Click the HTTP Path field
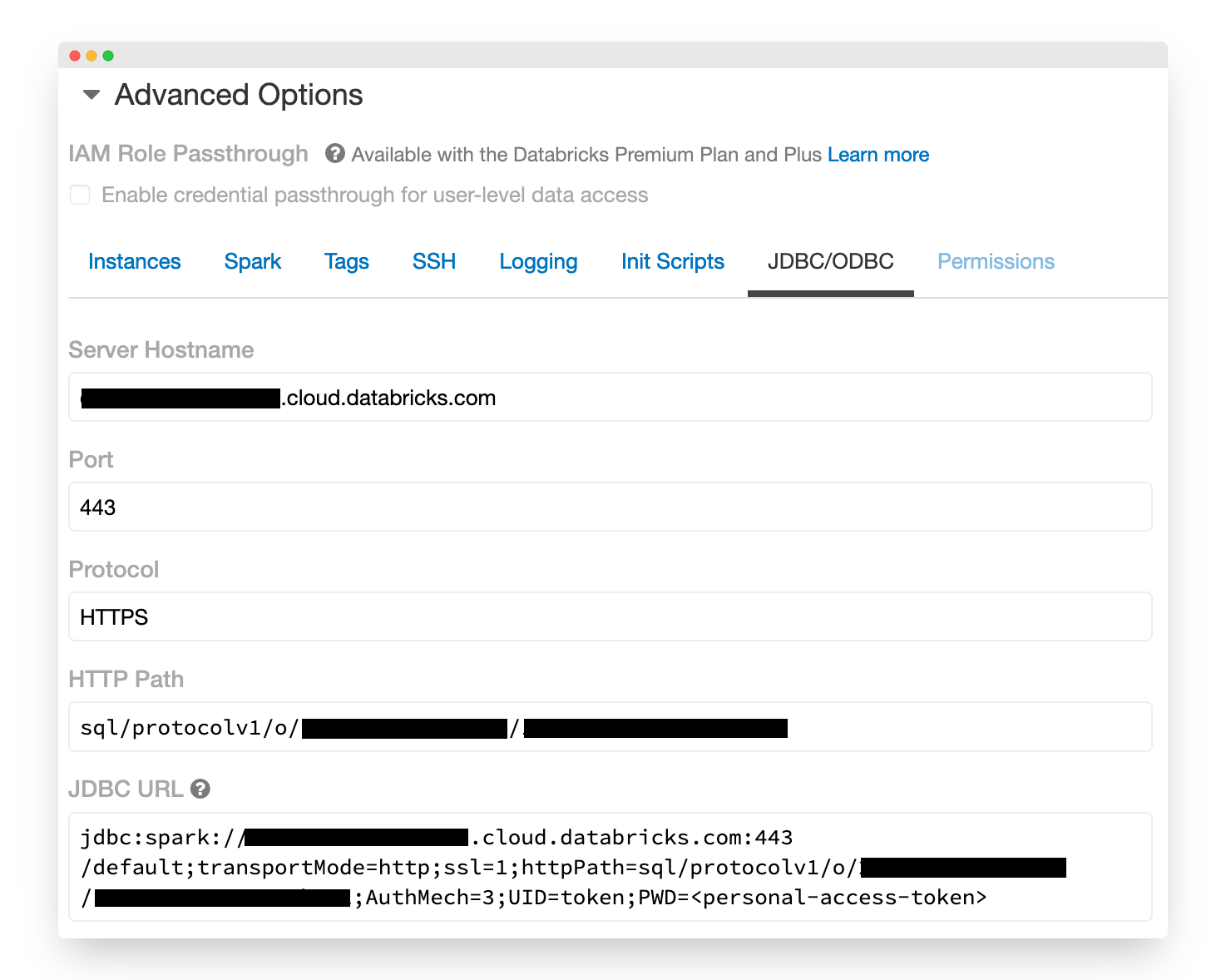This screenshot has width=1226, height=980. tap(957, 728)
